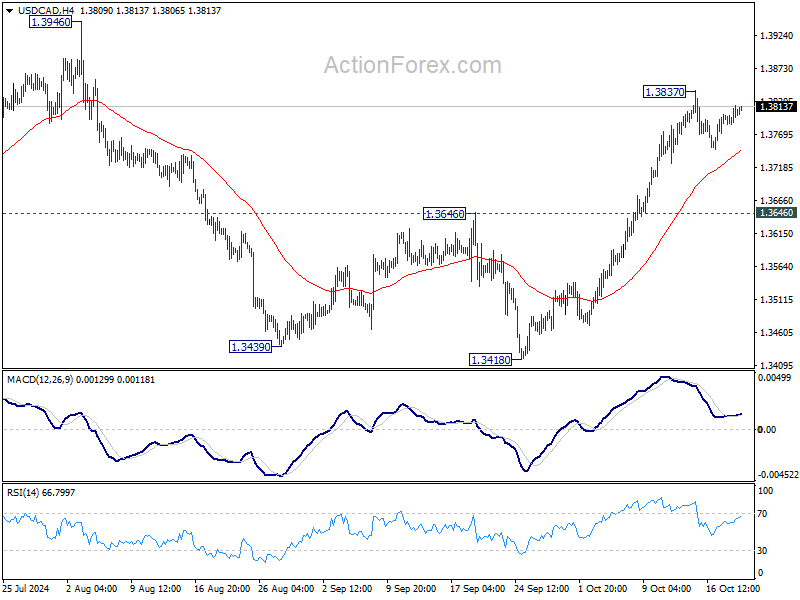Click the 25 Jul 2024 date label
Image resolution: width=800 pixels, height=600 pixels.
click(26, 588)
